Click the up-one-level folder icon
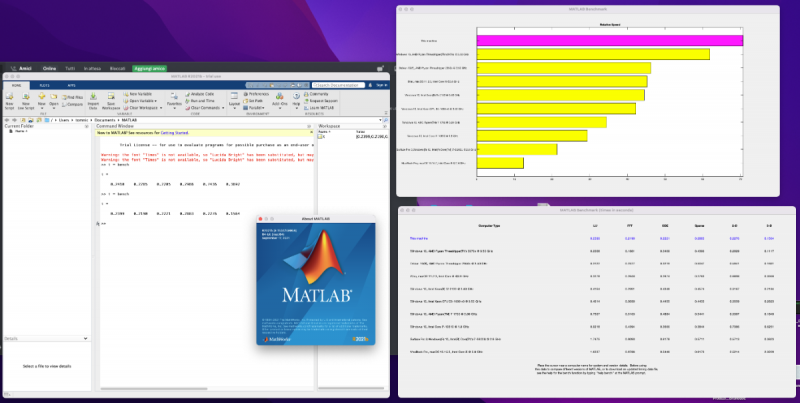This screenshot has width=800, height=403. click(x=23, y=120)
